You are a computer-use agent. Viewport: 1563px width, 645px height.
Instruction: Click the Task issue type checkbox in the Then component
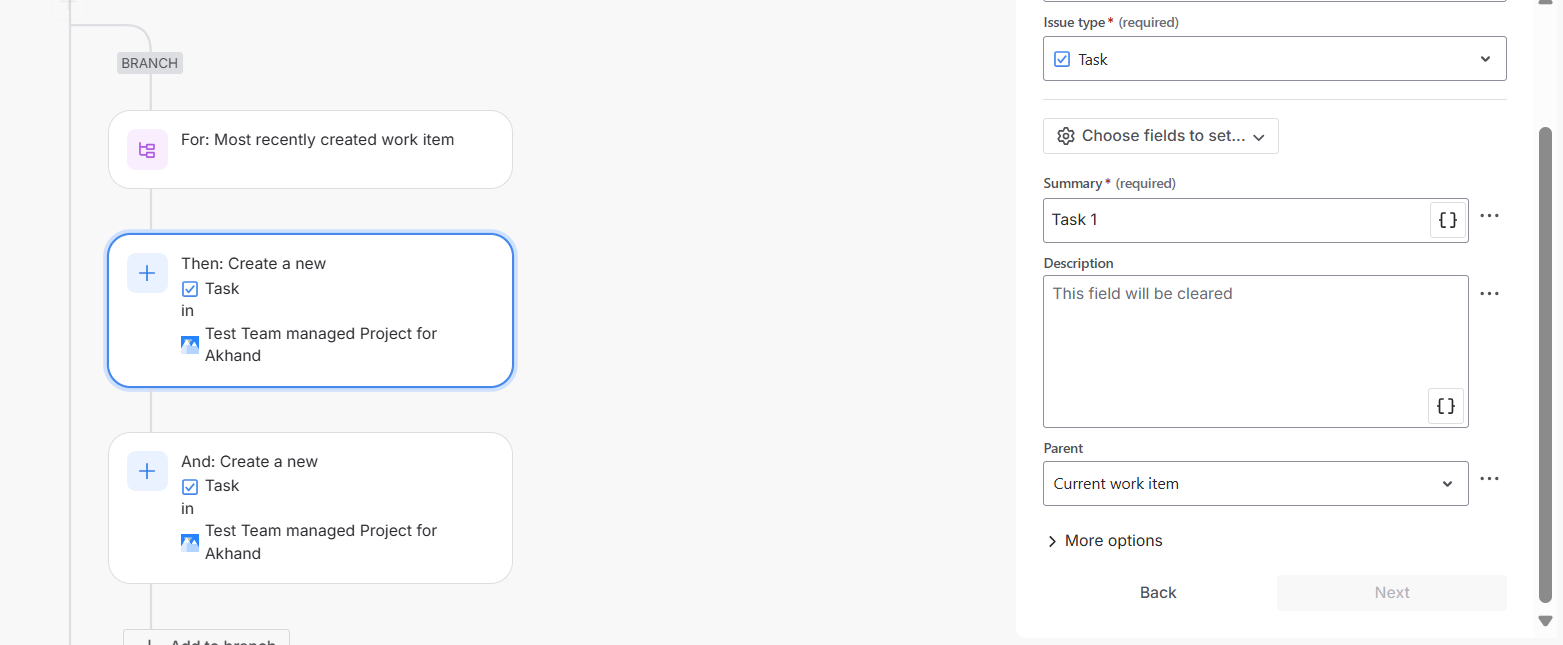point(189,288)
